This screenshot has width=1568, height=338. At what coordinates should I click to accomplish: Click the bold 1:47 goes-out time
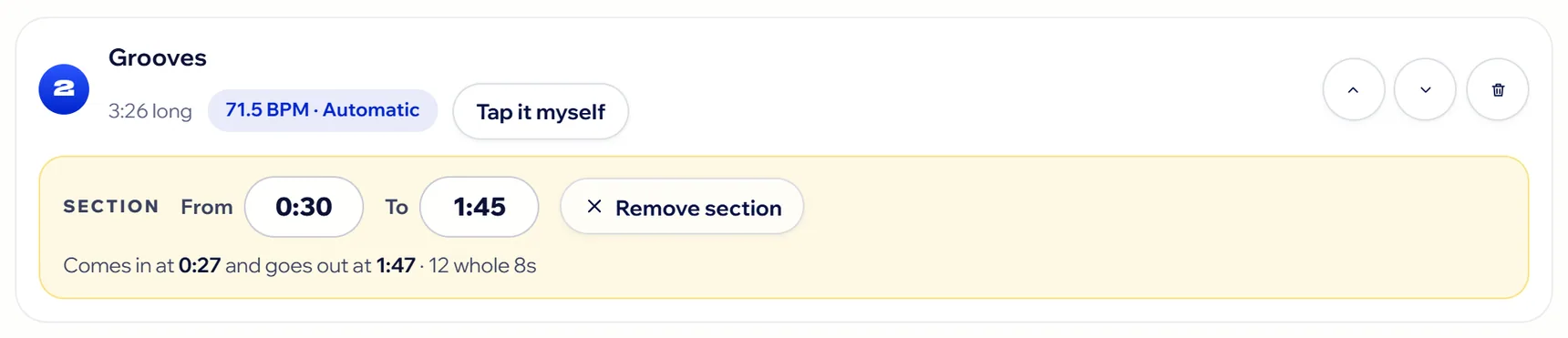tap(396, 265)
